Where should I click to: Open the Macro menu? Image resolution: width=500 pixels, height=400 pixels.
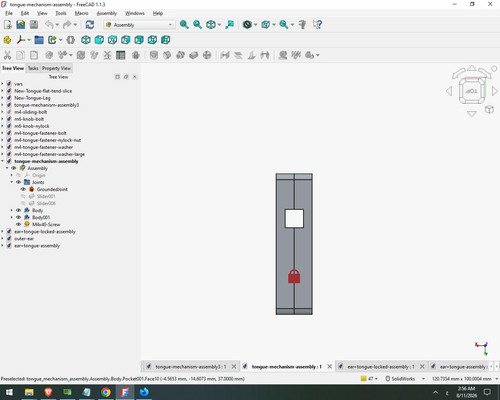point(81,13)
